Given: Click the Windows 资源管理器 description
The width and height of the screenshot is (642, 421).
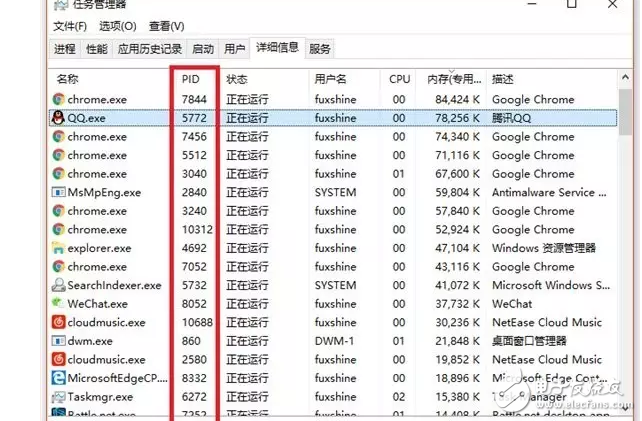Looking at the screenshot, I should tap(544, 248).
